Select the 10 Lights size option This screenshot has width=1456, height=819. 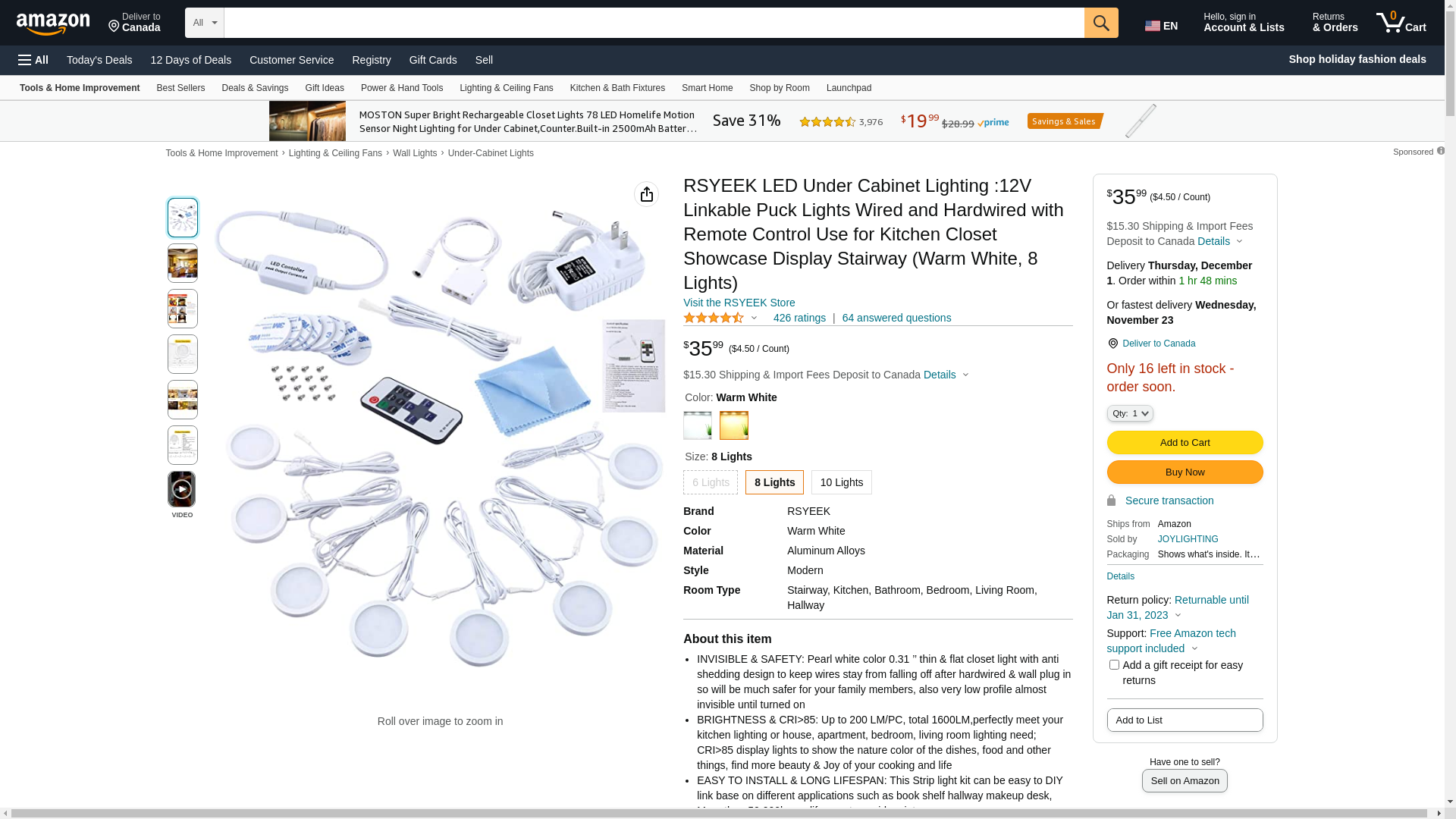tap(841, 482)
